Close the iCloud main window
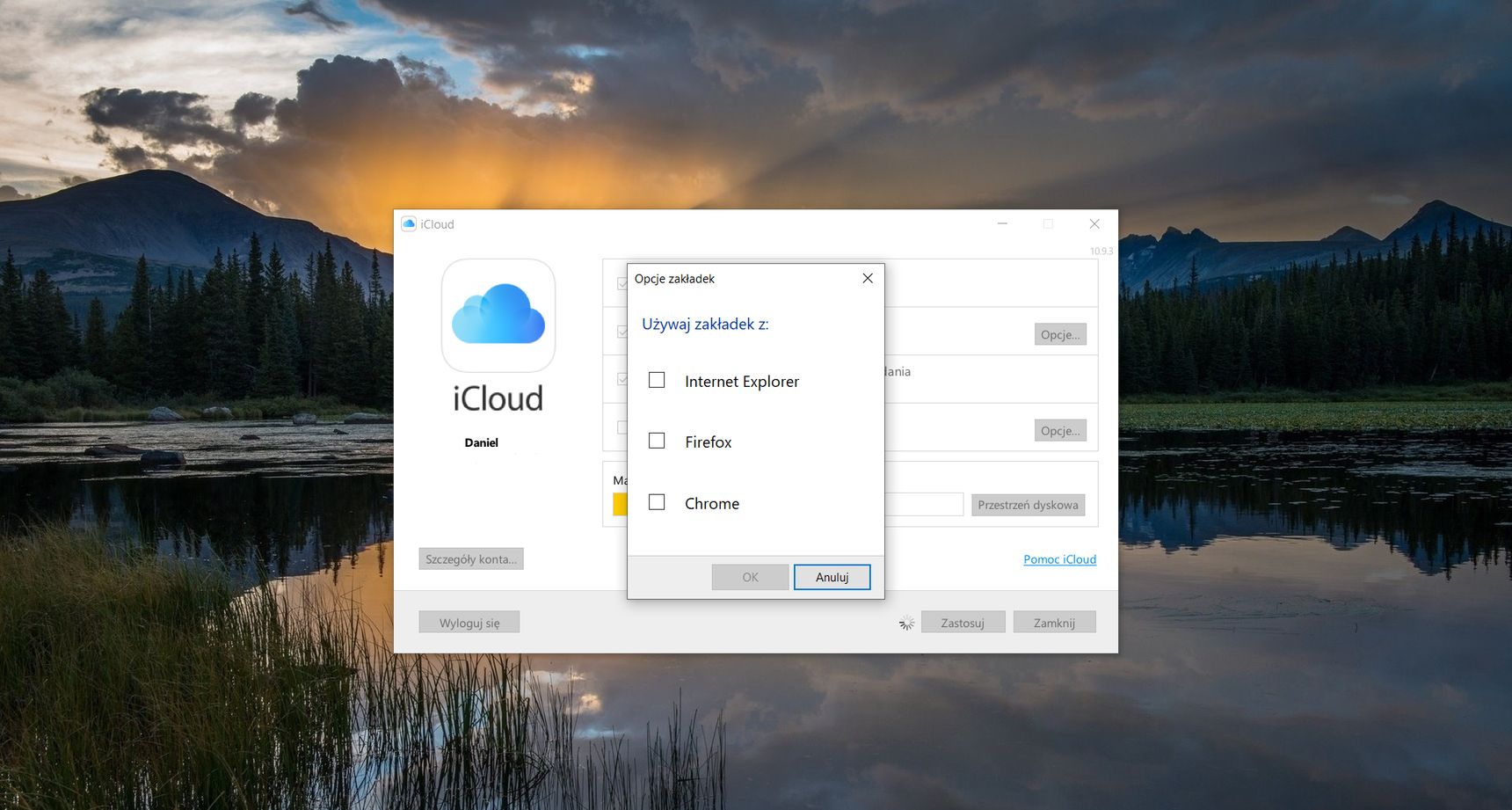Screen dimensions: 1512x810 (x=1094, y=224)
